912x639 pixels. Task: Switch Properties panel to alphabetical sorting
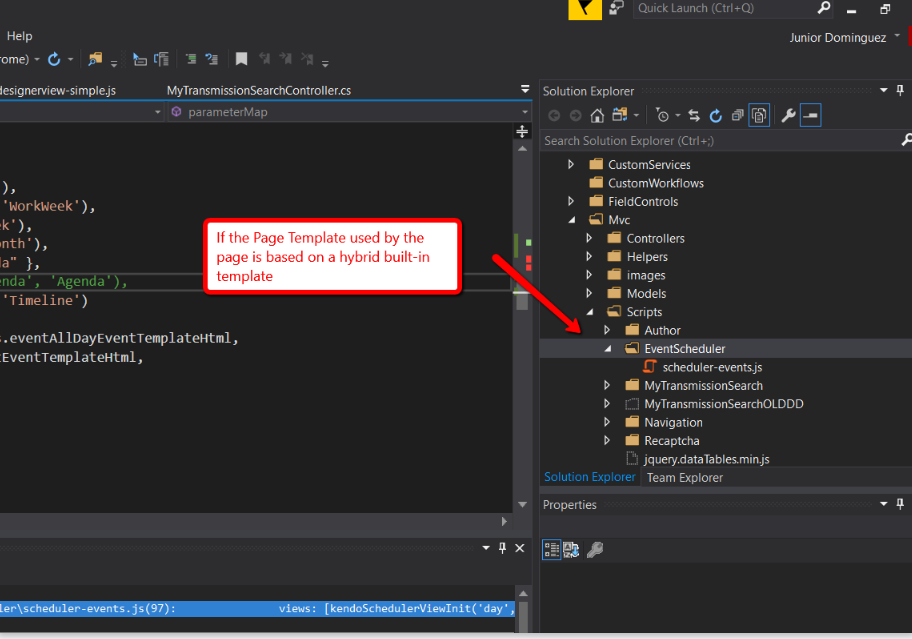[570, 549]
